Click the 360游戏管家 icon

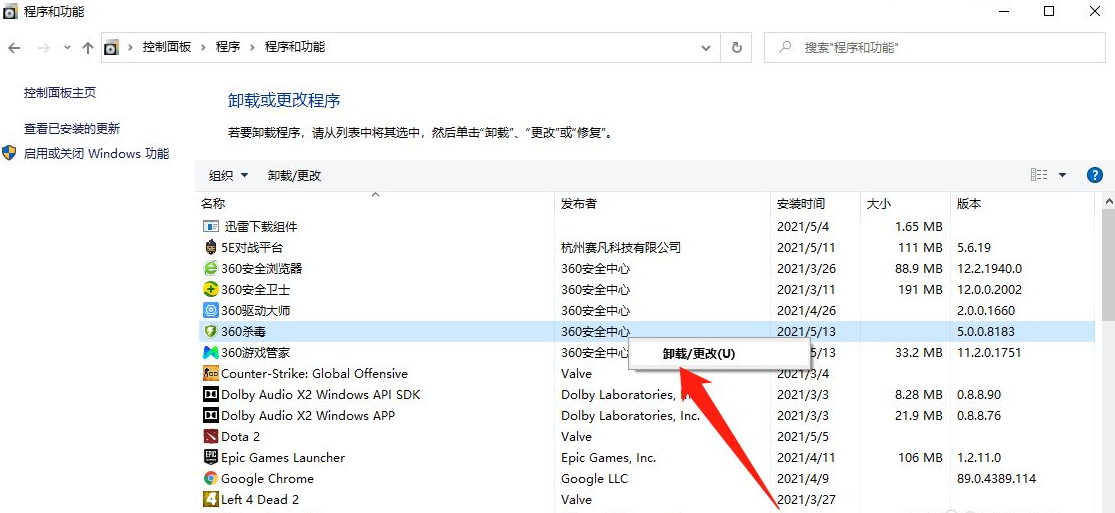point(210,352)
